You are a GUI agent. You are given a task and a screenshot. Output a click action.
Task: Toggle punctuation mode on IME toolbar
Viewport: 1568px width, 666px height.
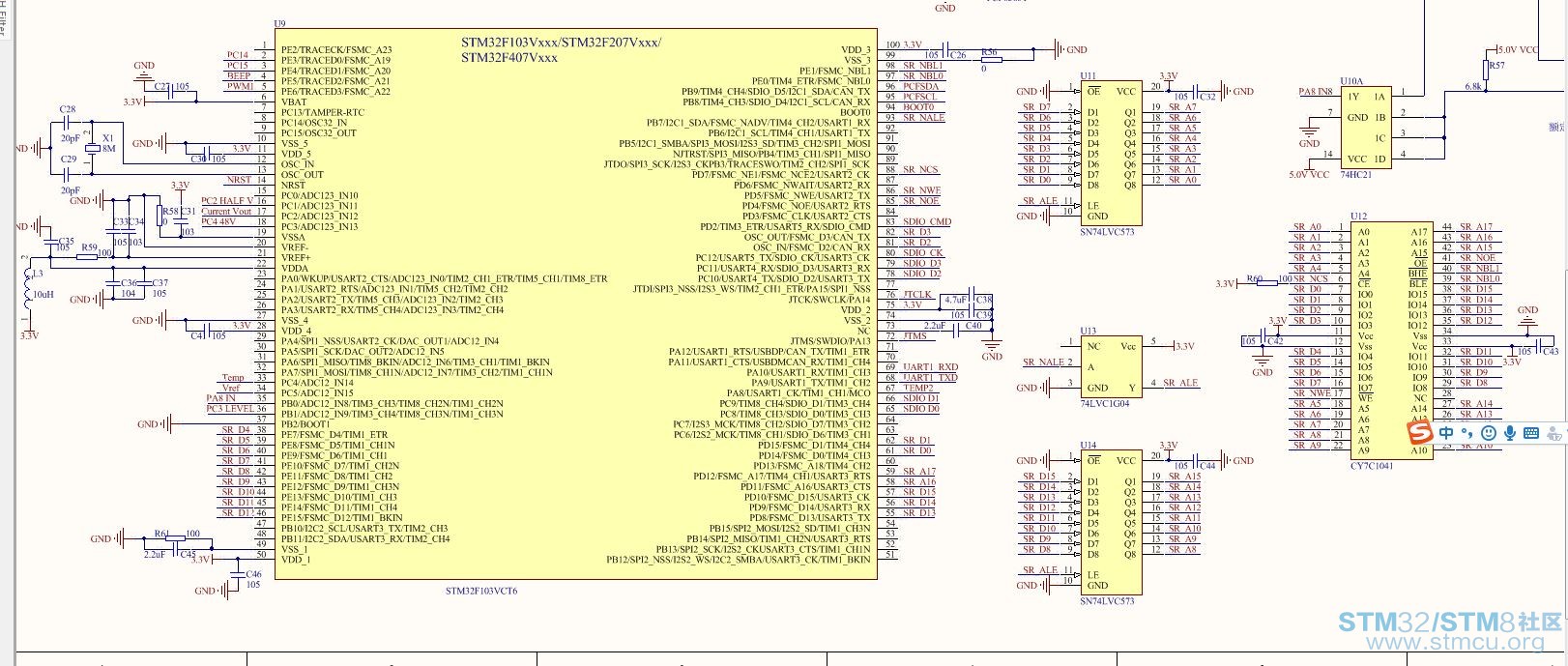[1466, 434]
